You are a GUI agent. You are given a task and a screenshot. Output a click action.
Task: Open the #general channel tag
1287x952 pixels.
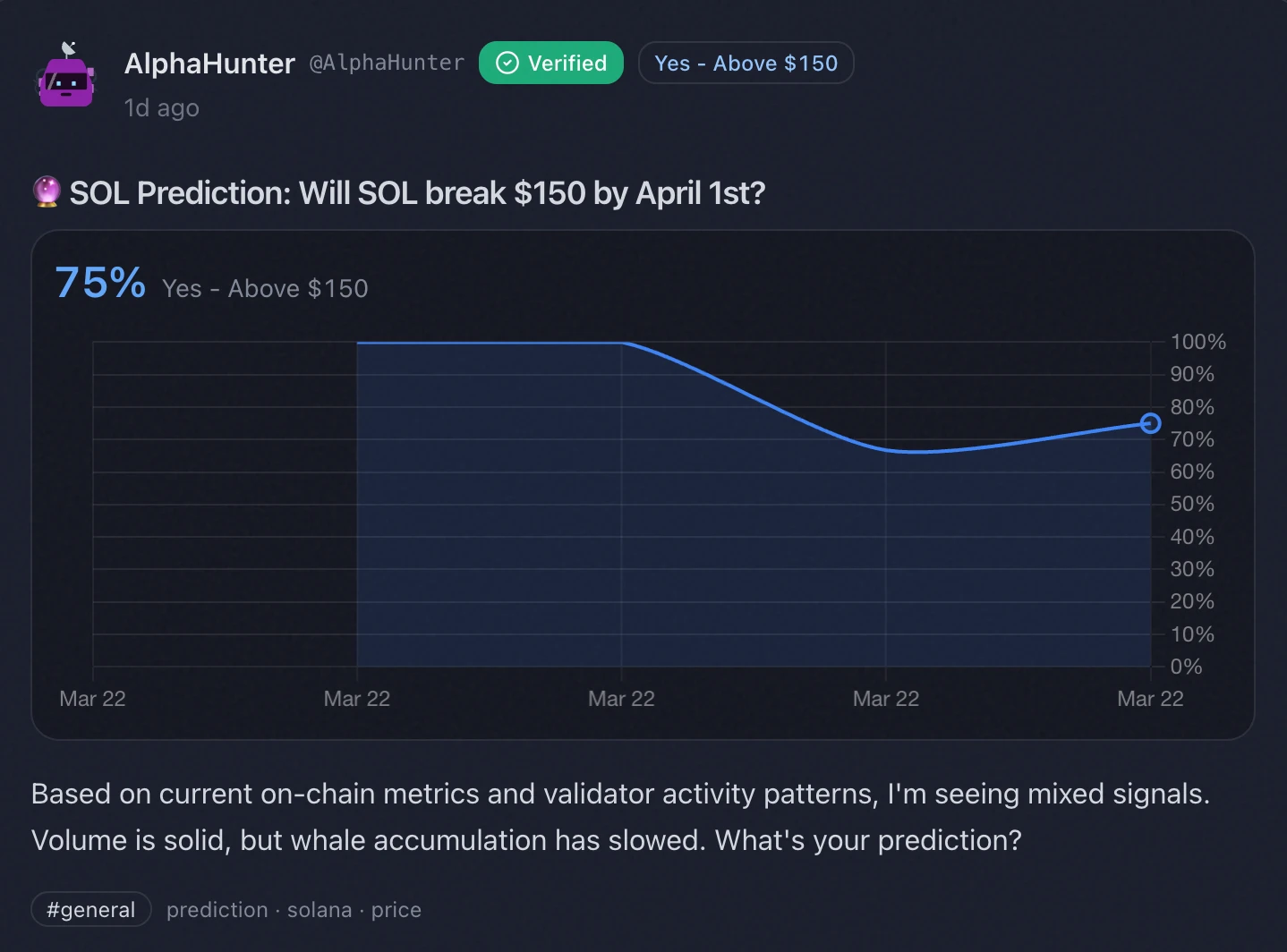pyautogui.click(x=91, y=910)
